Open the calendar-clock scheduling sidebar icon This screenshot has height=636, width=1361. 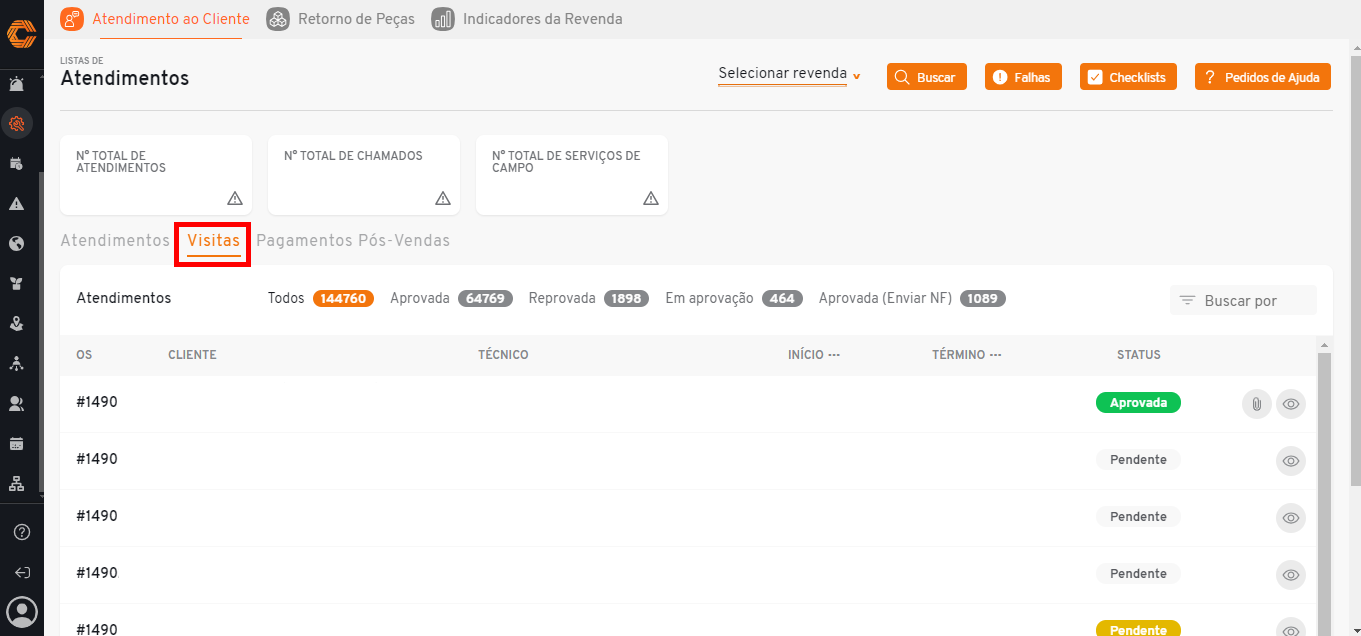[17, 163]
